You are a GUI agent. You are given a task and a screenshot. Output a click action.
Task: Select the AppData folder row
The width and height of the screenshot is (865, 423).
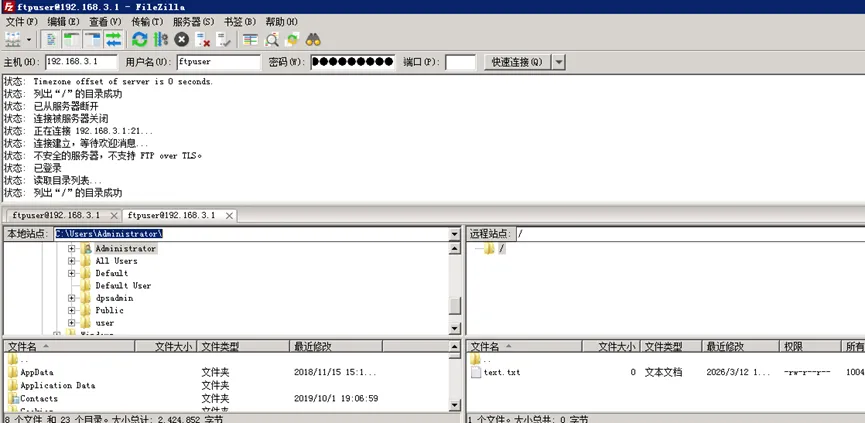click(x=226, y=372)
